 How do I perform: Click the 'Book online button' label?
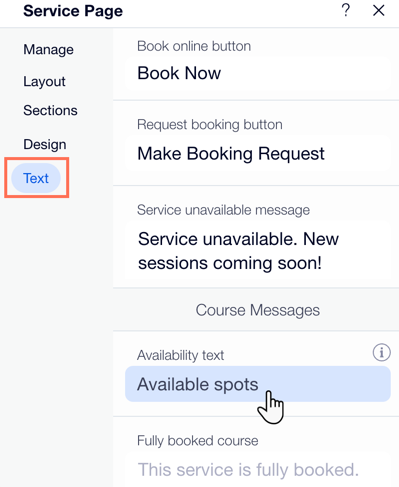pos(194,46)
